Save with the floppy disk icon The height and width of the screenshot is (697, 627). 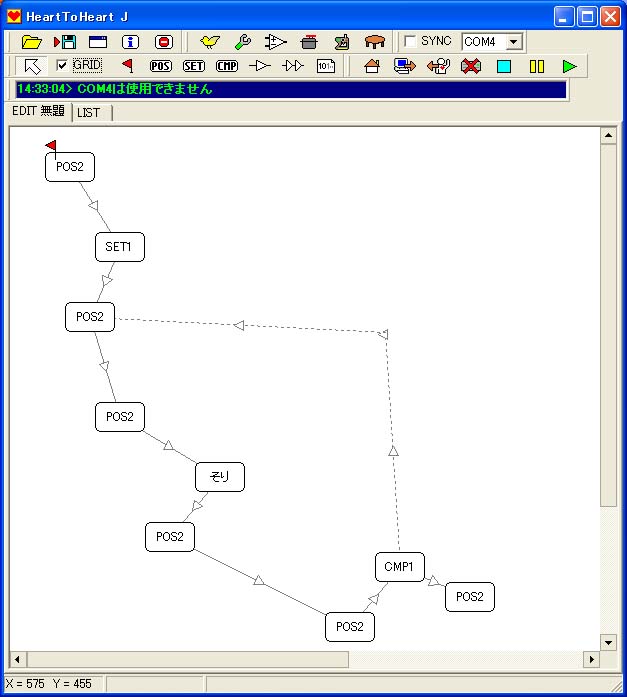point(65,42)
